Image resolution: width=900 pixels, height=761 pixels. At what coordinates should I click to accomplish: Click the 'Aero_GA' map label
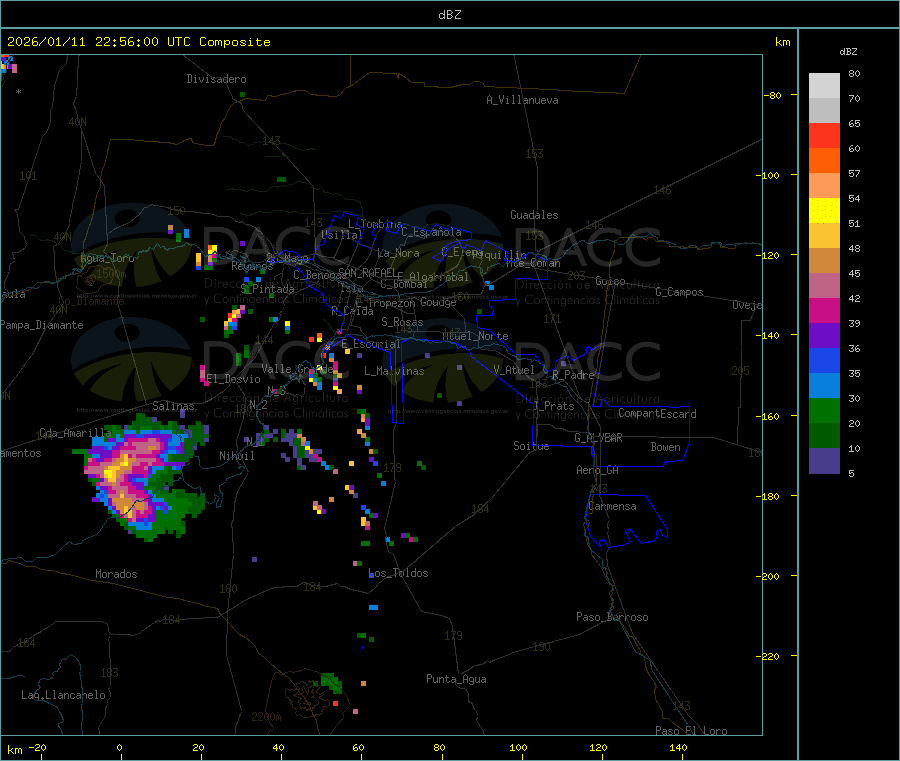pyautogui.click(x=598, y=470)
